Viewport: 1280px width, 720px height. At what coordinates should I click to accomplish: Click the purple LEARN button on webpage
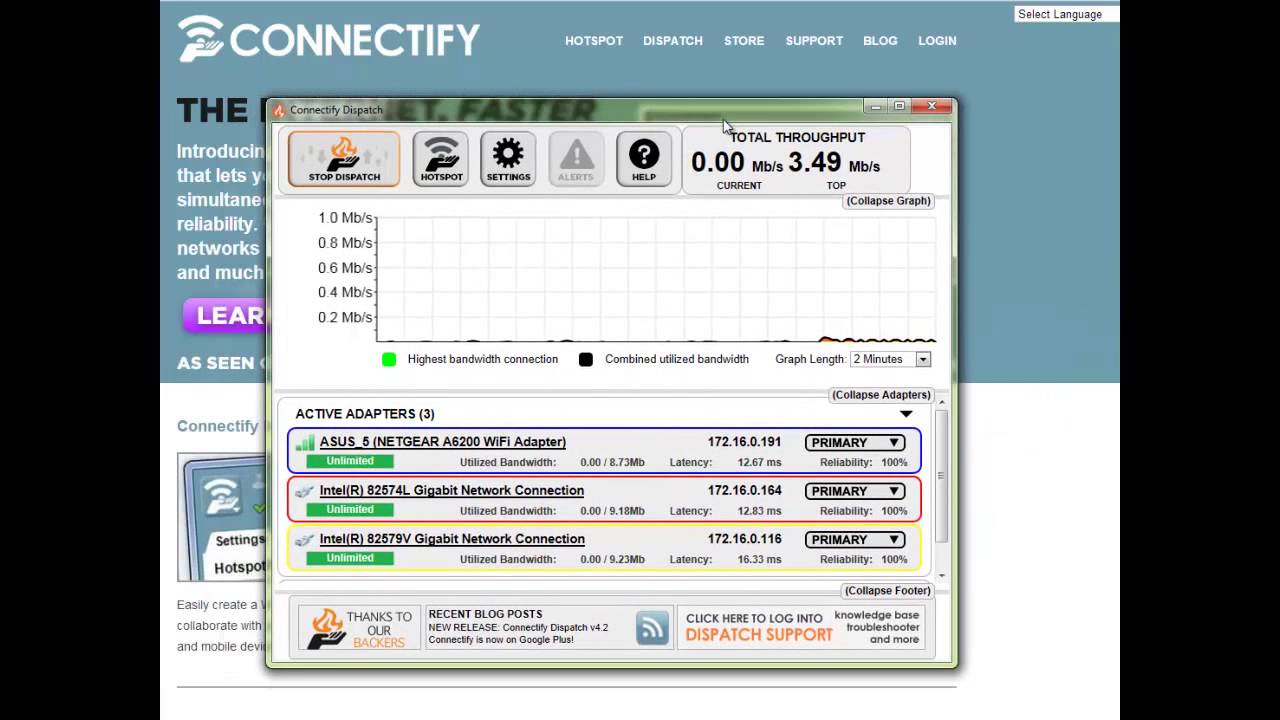pos(225,316)
